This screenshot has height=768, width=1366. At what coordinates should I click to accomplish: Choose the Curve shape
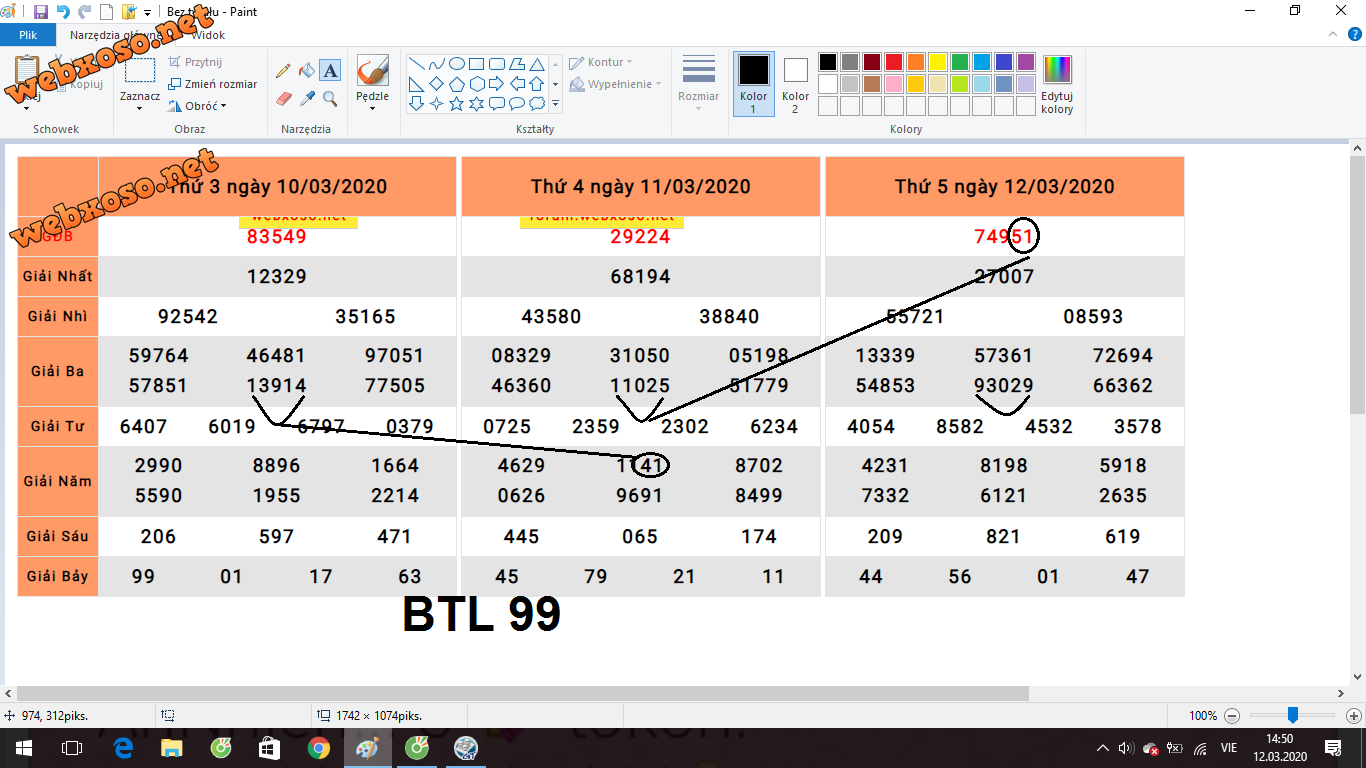tap(436, 62)
